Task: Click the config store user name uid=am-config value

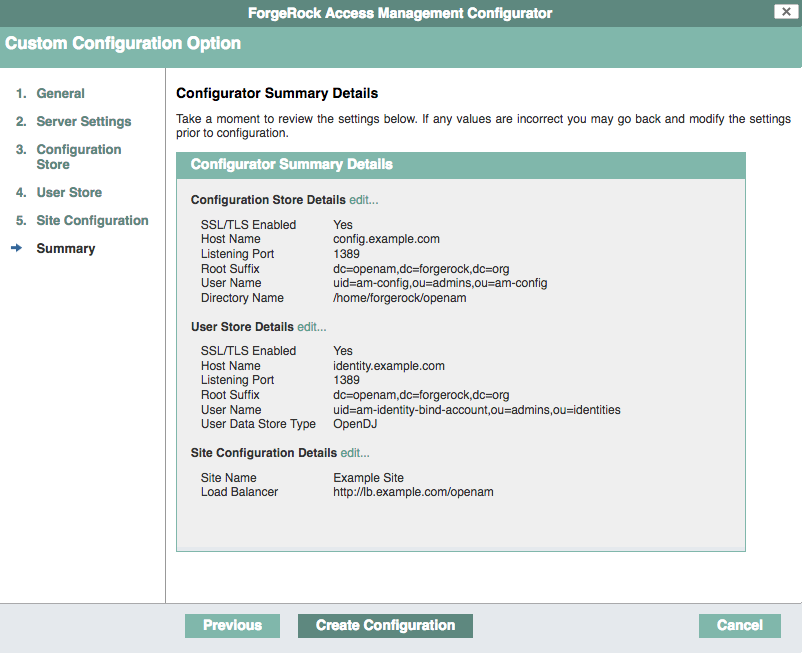Action: coord(440,283)
